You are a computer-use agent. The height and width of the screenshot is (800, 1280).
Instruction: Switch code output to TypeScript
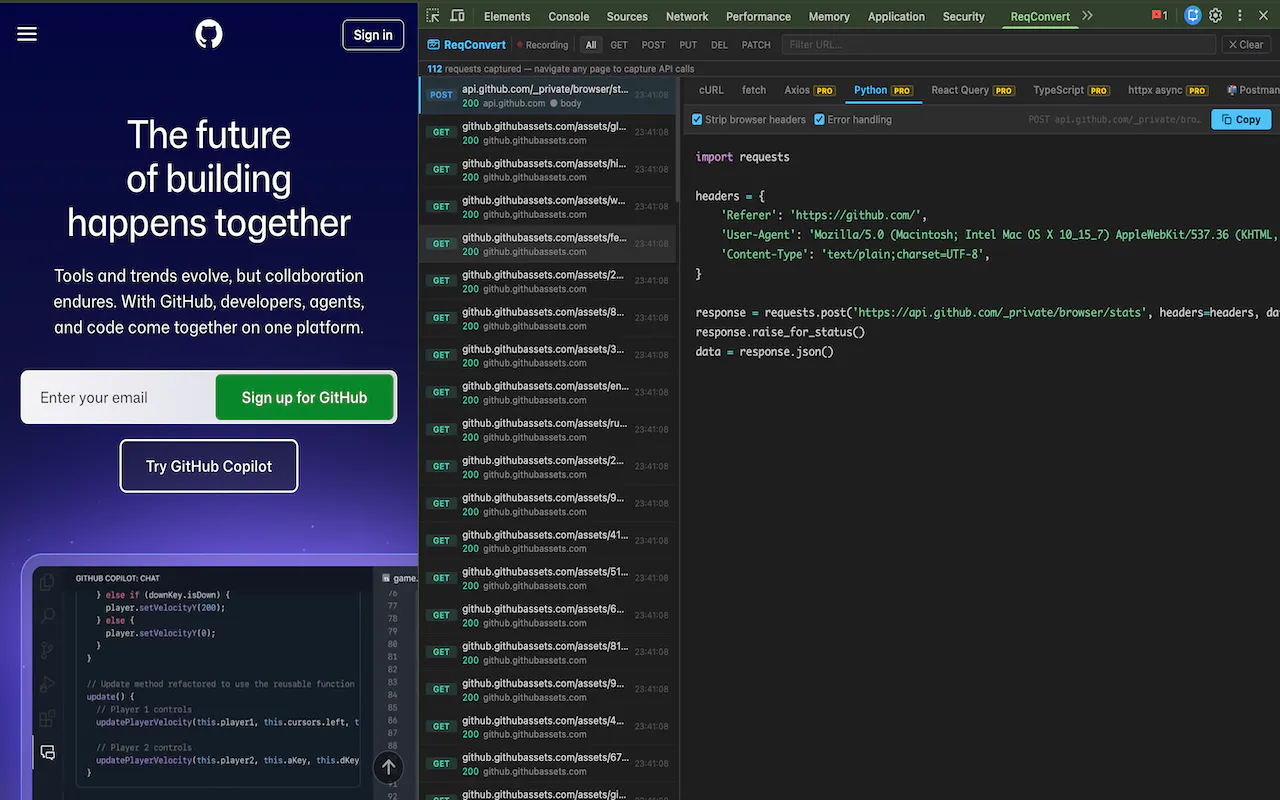[x=1071, y=90]
